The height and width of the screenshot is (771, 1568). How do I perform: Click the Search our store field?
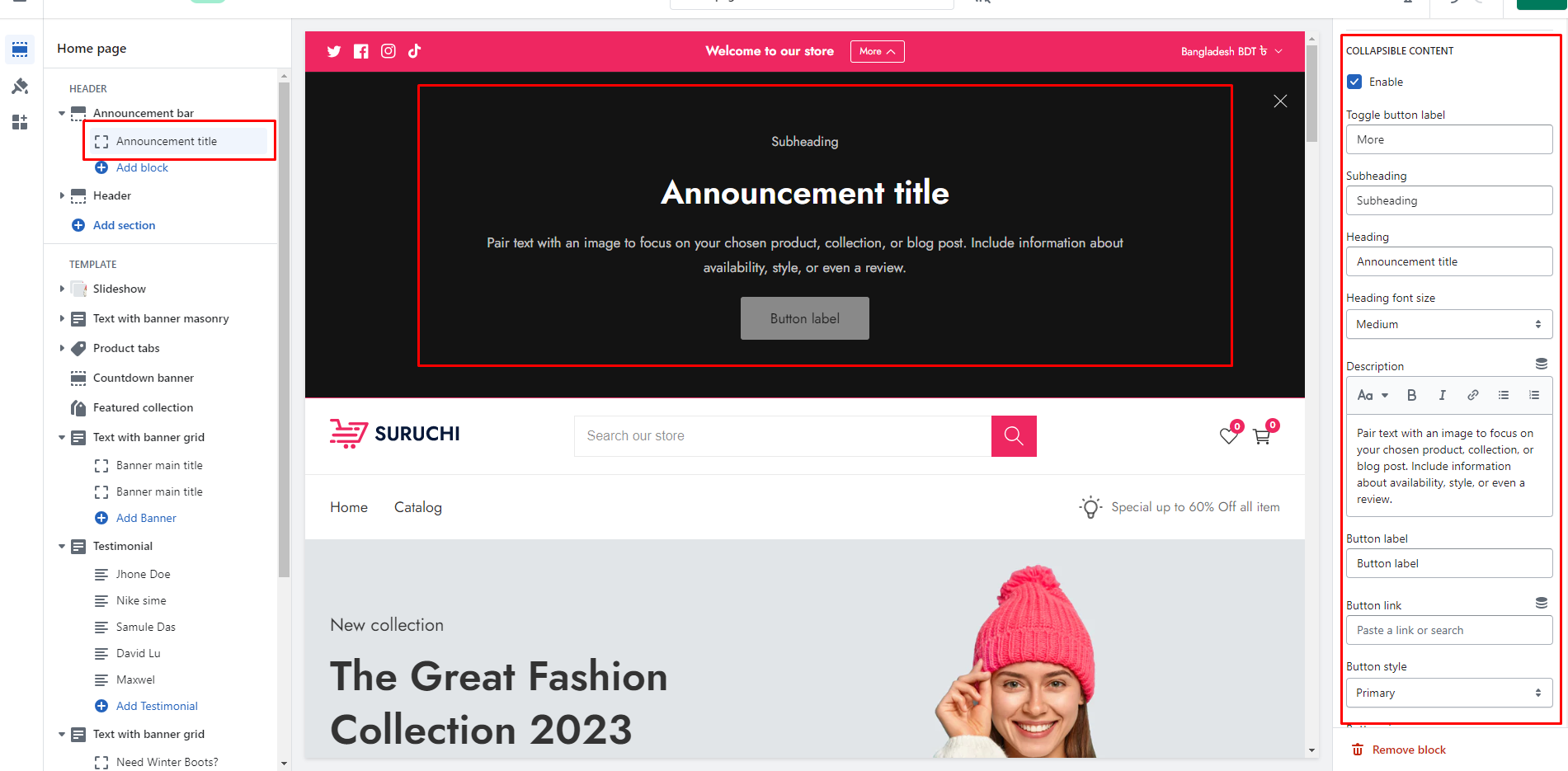tap(783, 436)
